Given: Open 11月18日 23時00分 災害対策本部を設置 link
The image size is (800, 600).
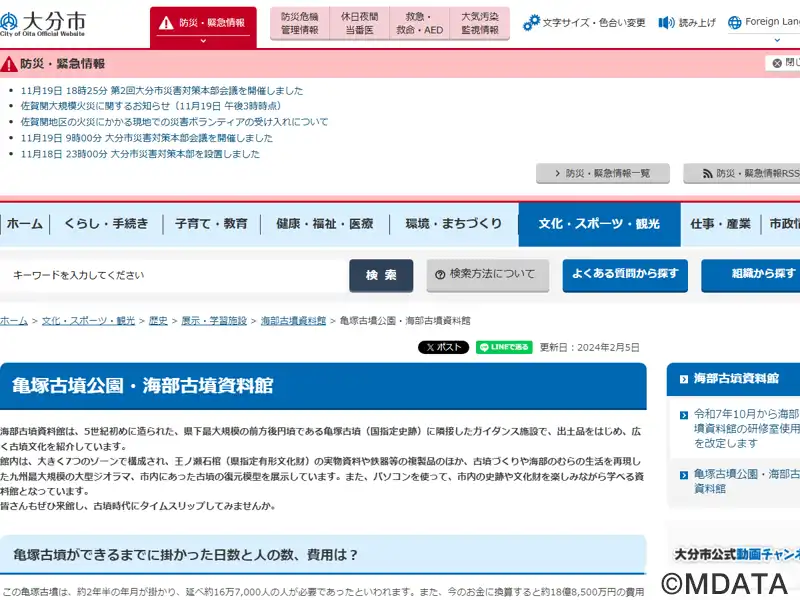Looking at the screenshot, I should click(x=140, y=154).
